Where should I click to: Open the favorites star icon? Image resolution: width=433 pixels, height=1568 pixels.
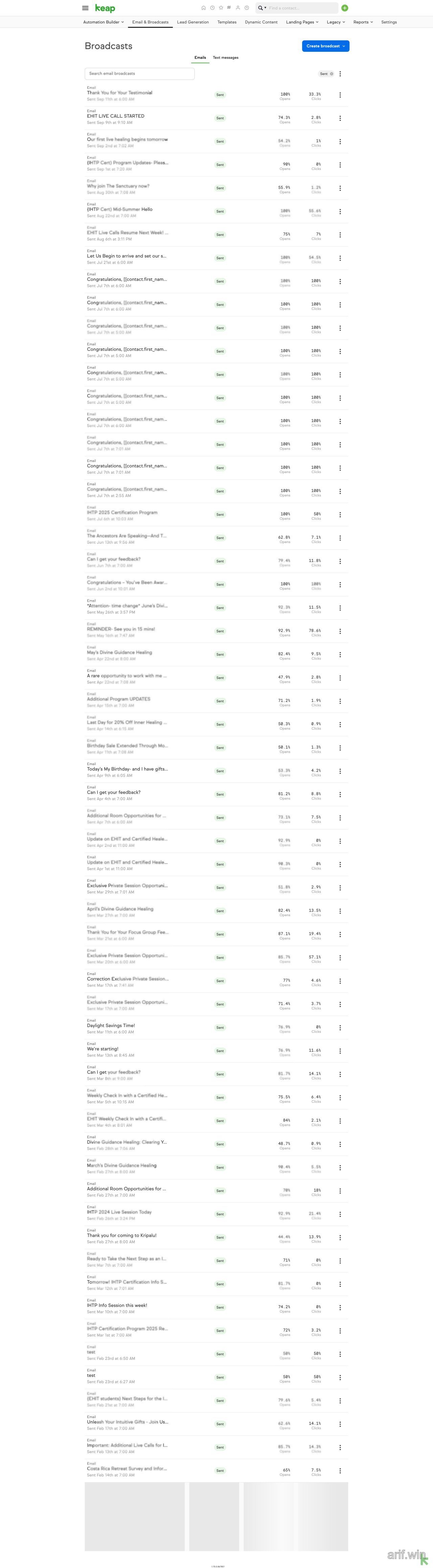pyautogui.click(x=221, y=8)
